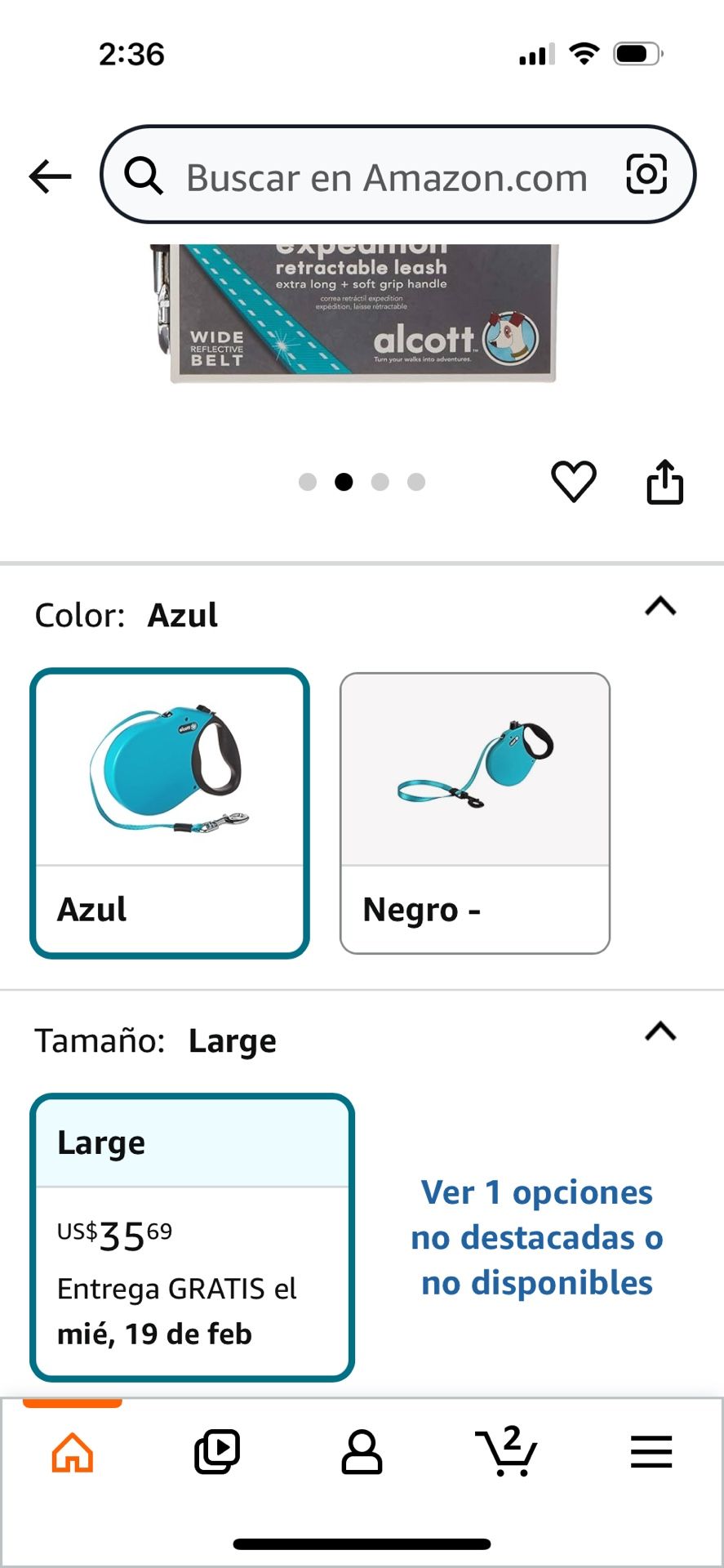This screenshot has height=1568, width=724.
Task: Jump to the last image pagination dot
Action: (416, 482)
